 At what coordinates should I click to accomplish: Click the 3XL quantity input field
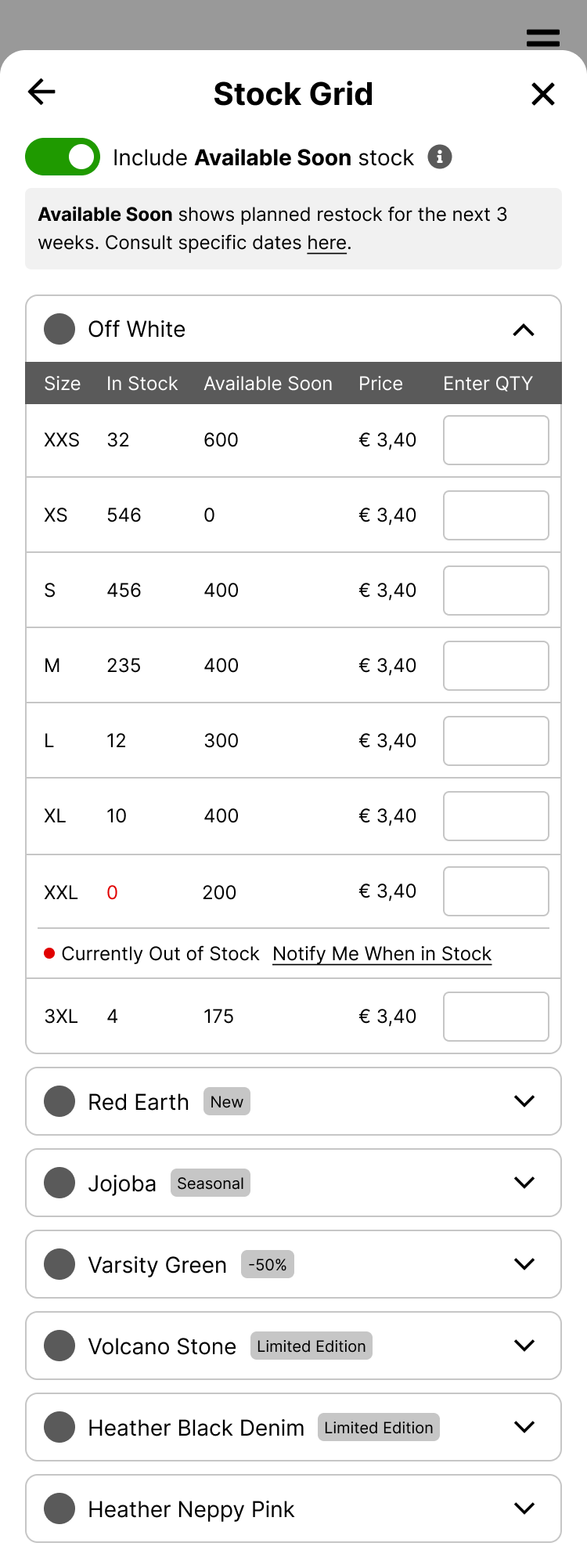(495, 1017)
